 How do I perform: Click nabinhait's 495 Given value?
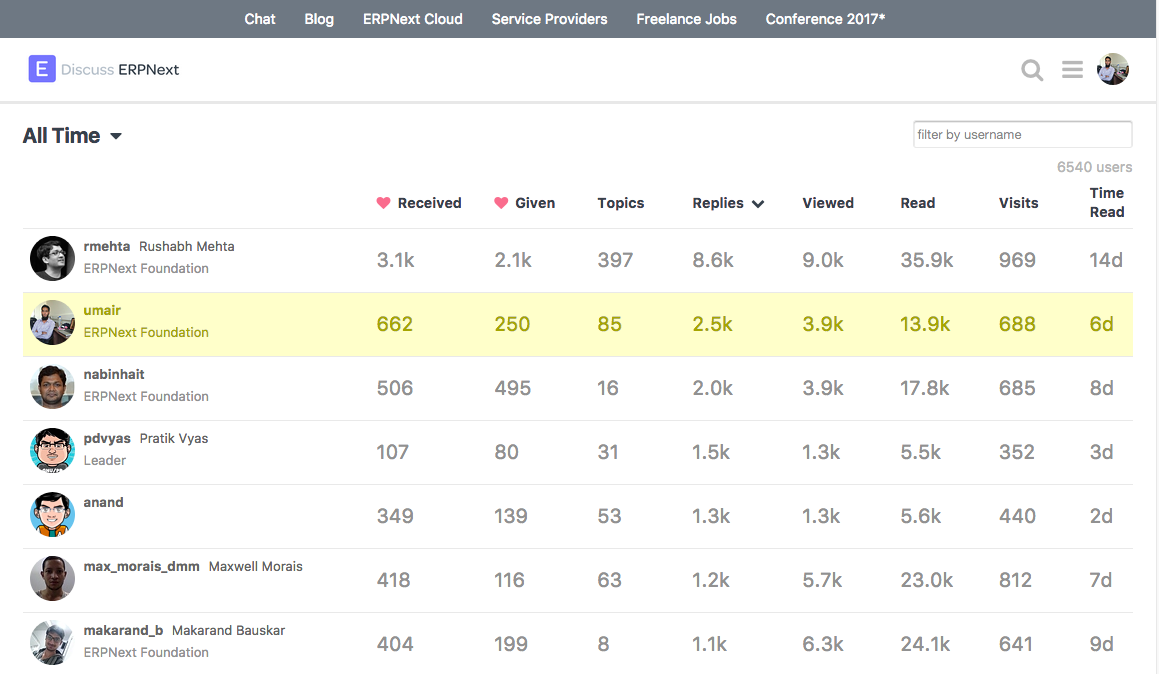pyautogui.click(x=512, y=388)
